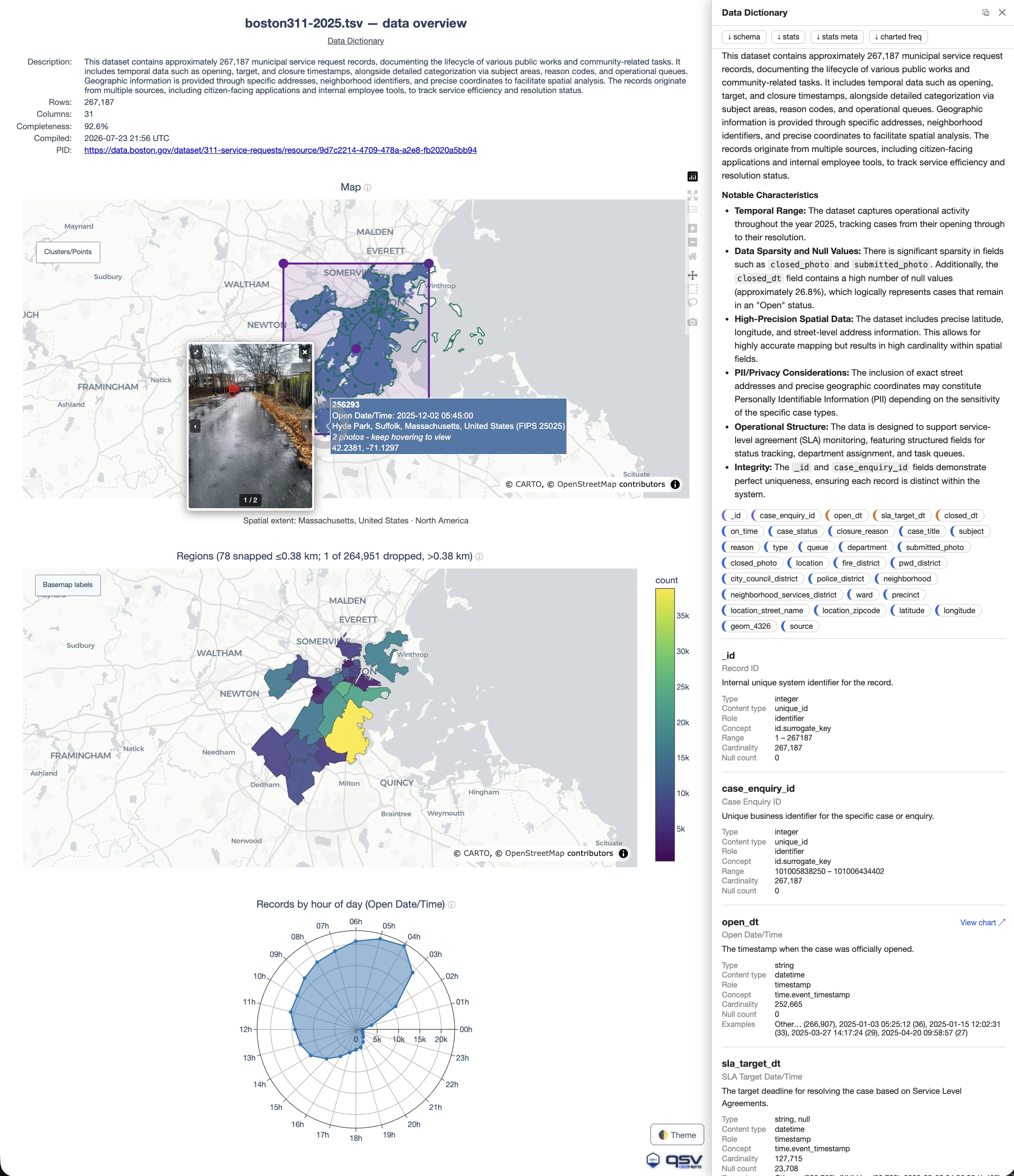
Task: Select the source field chip
Action: (801, 627)
